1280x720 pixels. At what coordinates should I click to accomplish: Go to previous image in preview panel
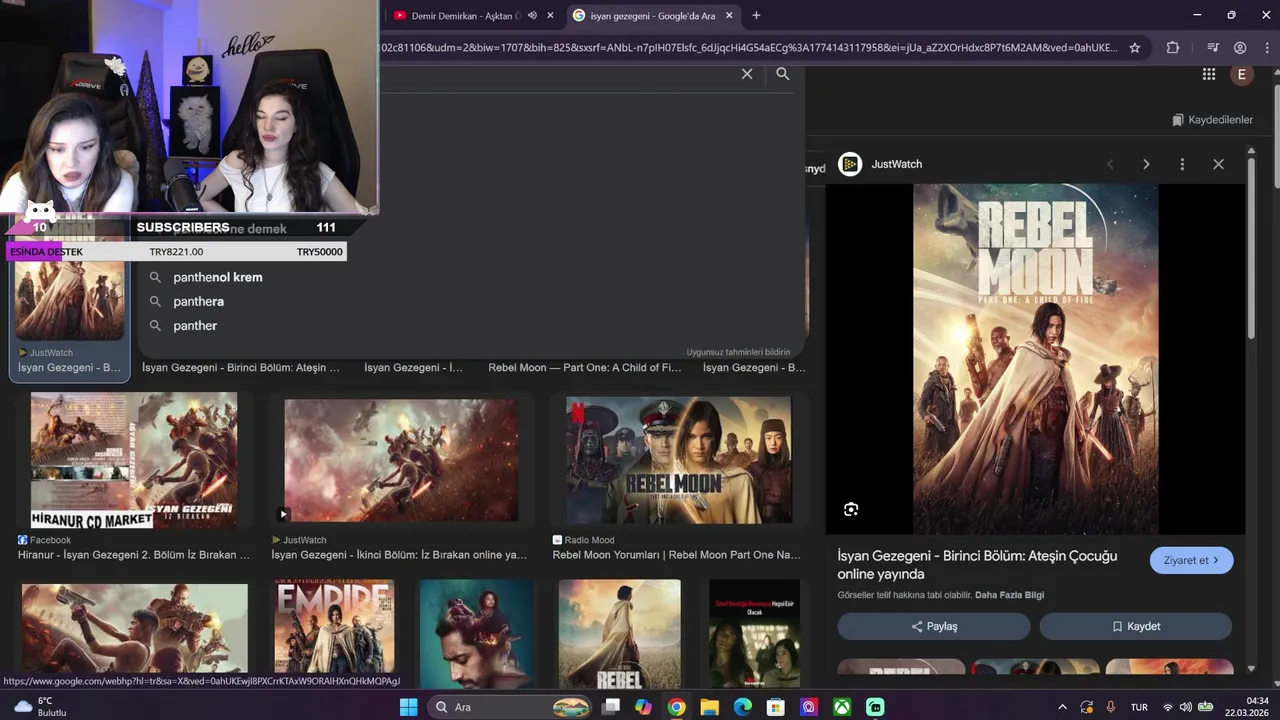click(x=1110, y=164)
